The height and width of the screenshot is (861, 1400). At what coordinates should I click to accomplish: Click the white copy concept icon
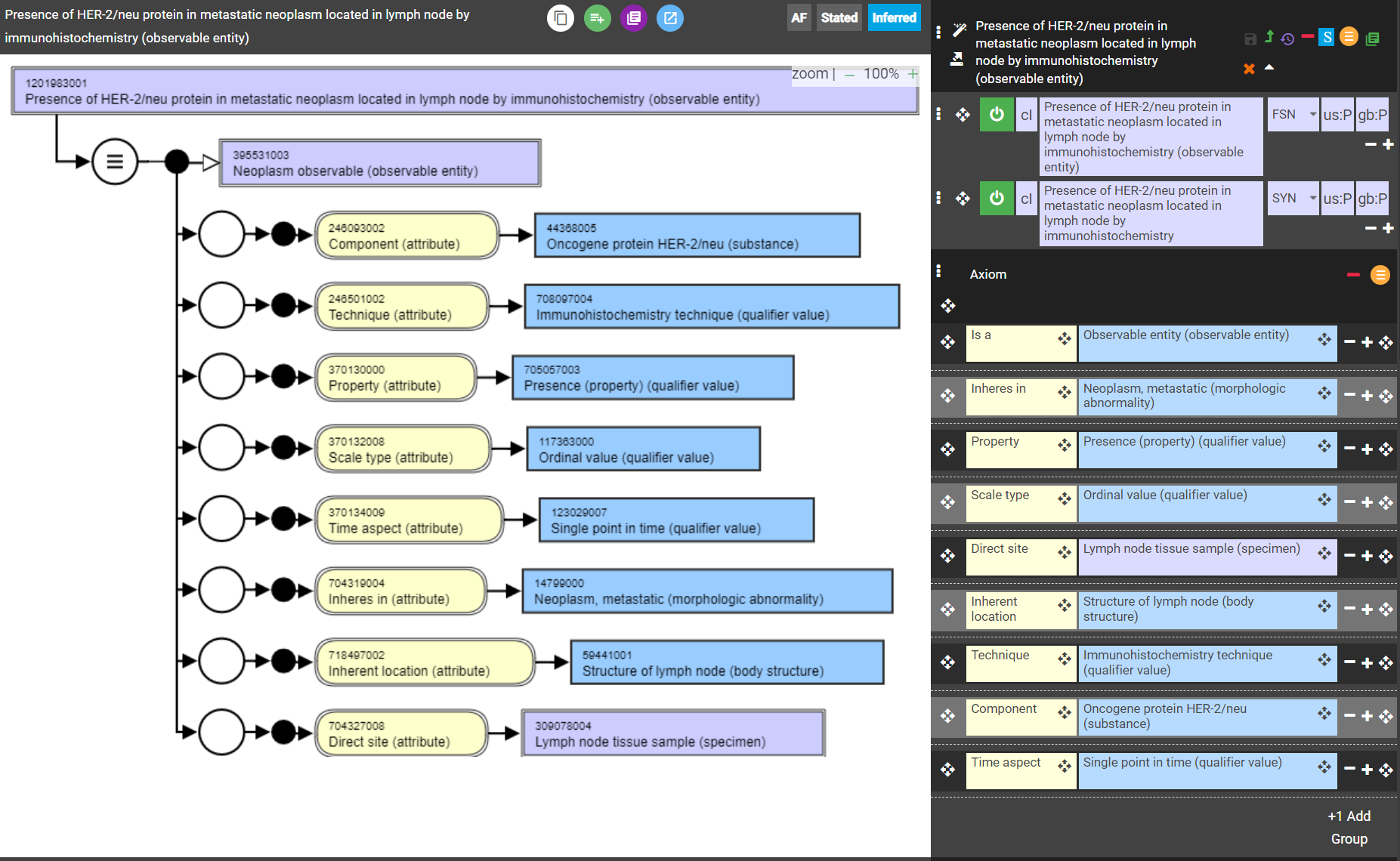pyautogui.click(x=561, y=18)
